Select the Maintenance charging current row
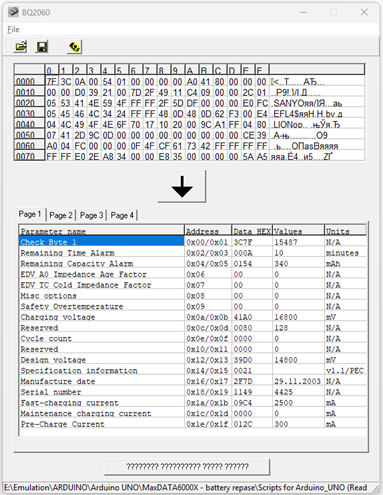 [x=193, y=413]
